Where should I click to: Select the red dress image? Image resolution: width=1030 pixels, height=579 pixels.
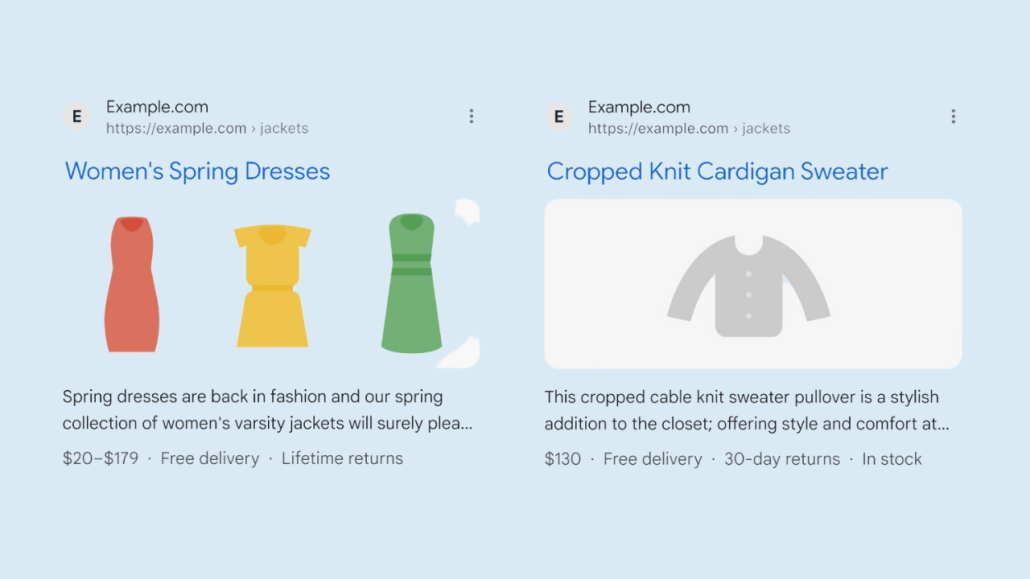132,284
